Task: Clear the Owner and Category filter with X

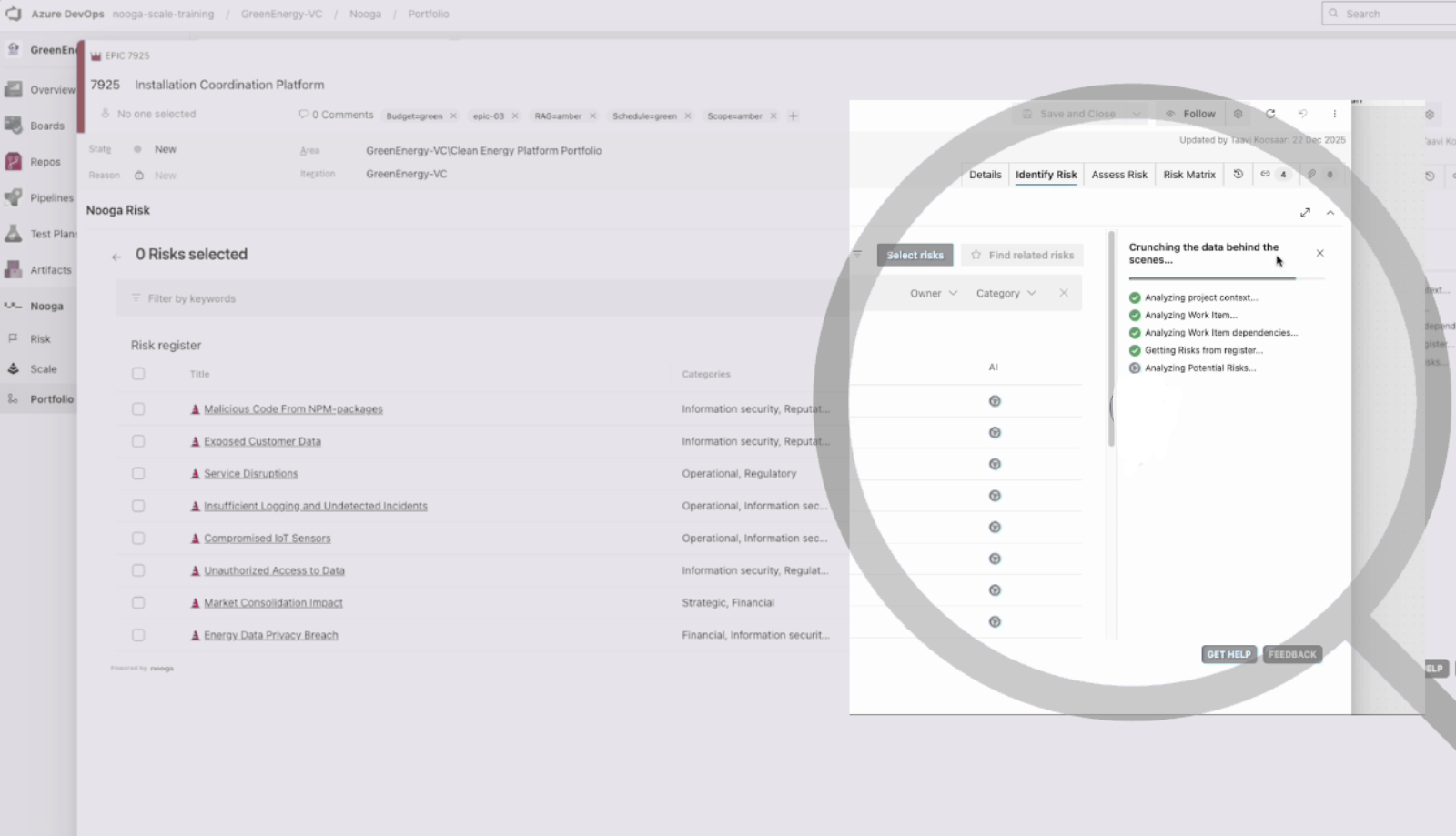Action: pyautogui.click(x=1064, y=293)
